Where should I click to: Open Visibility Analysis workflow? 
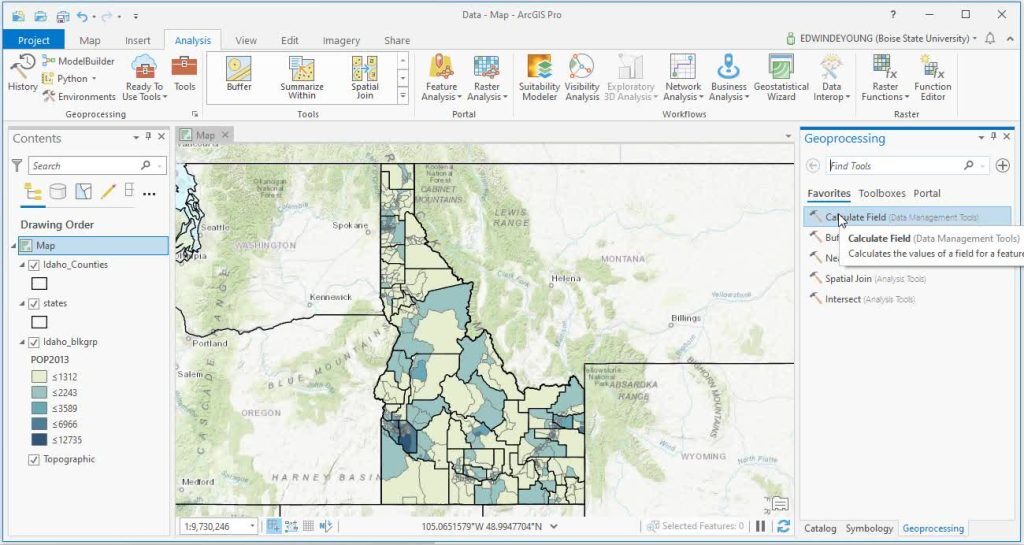(x=582, y=78)
